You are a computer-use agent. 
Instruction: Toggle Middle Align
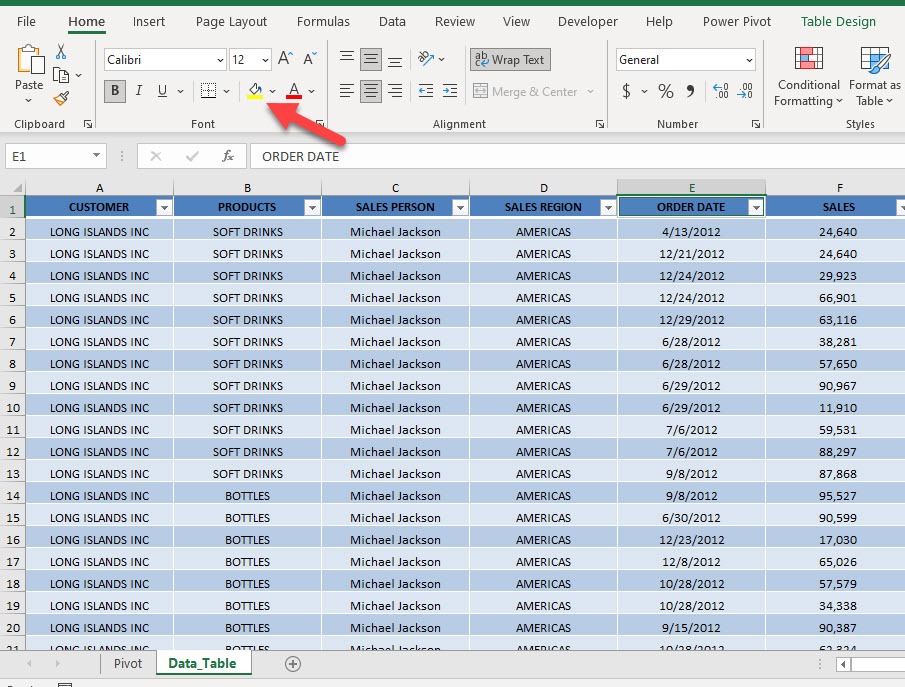pyautogui.click(x=371, y=59)
